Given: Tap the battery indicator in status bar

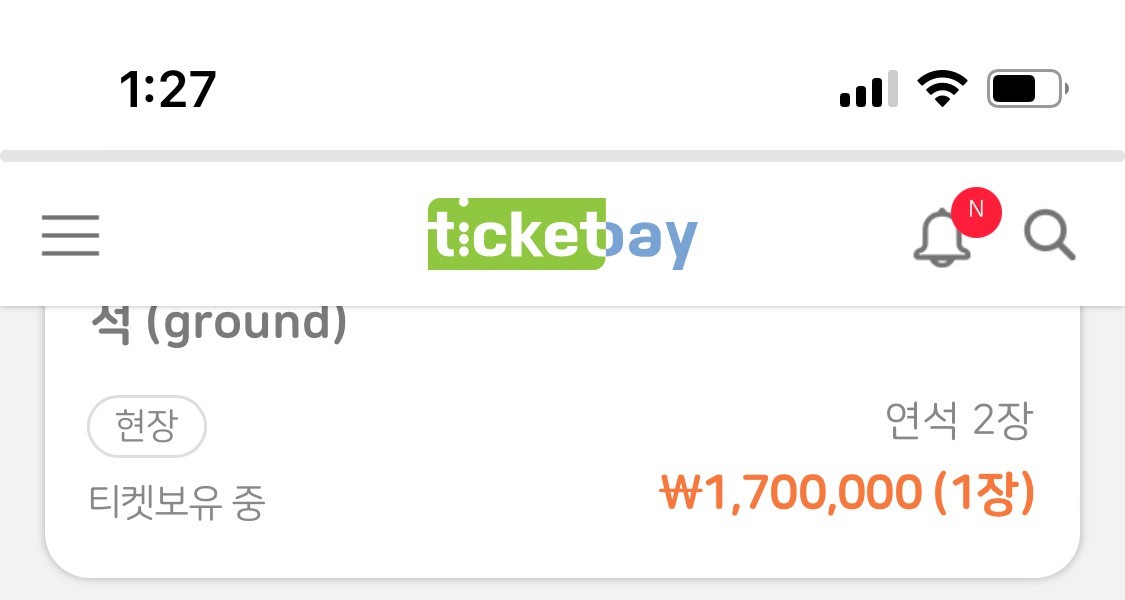Looking at the screenshot, I should click(1026, 90).
